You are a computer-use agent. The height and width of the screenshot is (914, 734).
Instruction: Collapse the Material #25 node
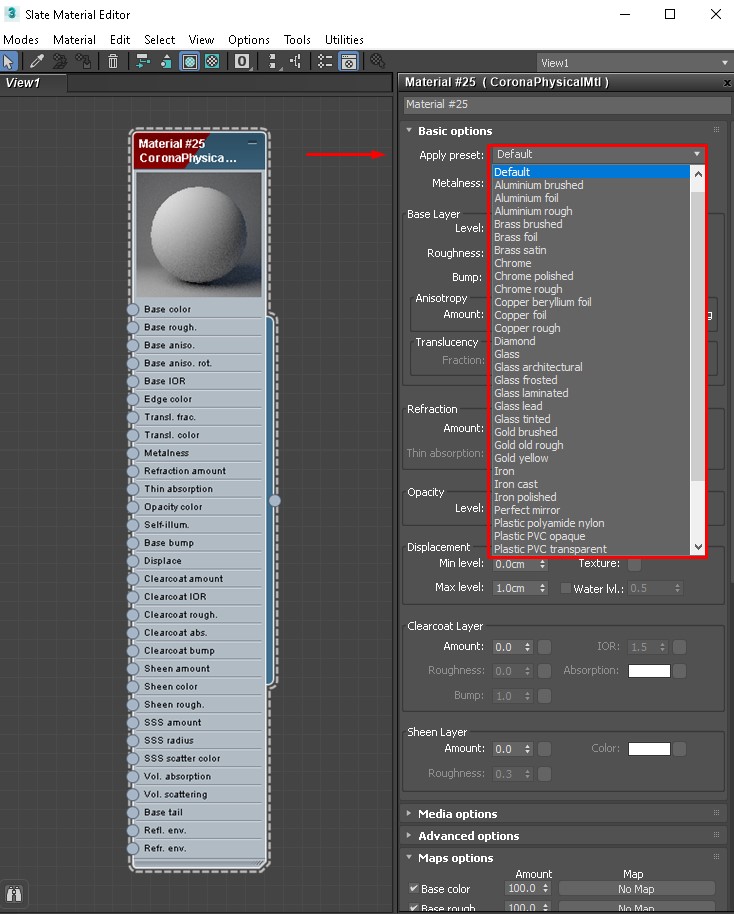point(252,143)
